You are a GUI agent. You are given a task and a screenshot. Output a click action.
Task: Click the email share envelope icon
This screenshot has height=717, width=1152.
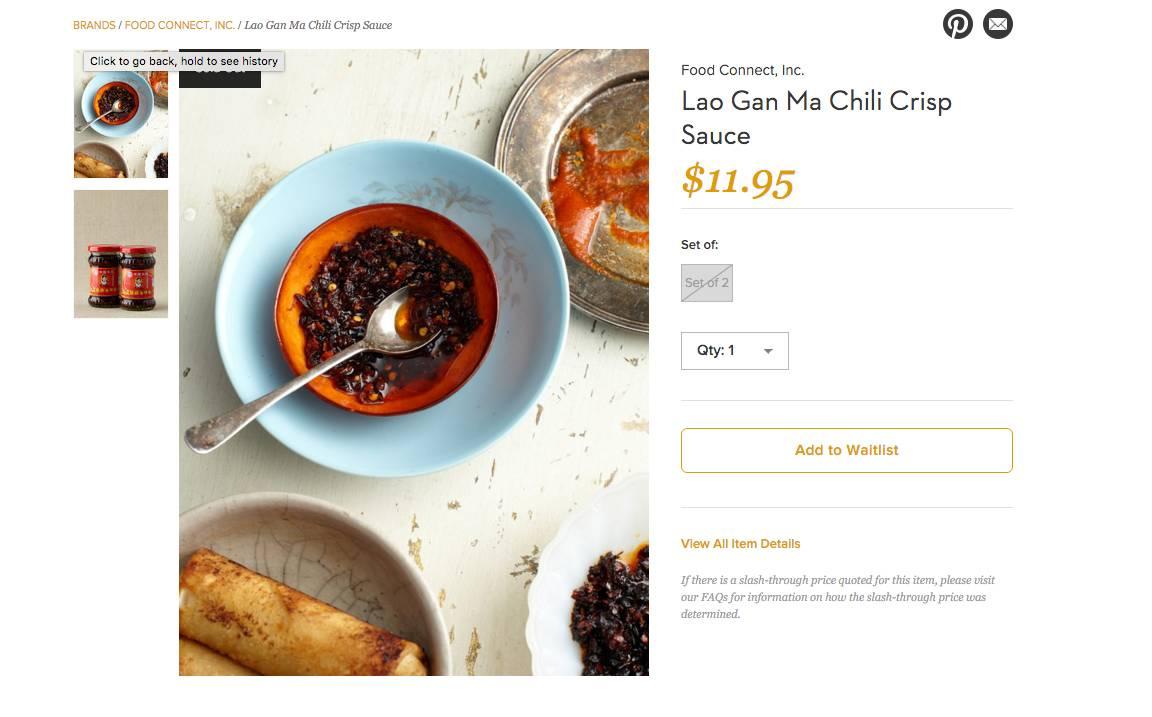pyautogui.click(x=997, y=24)
